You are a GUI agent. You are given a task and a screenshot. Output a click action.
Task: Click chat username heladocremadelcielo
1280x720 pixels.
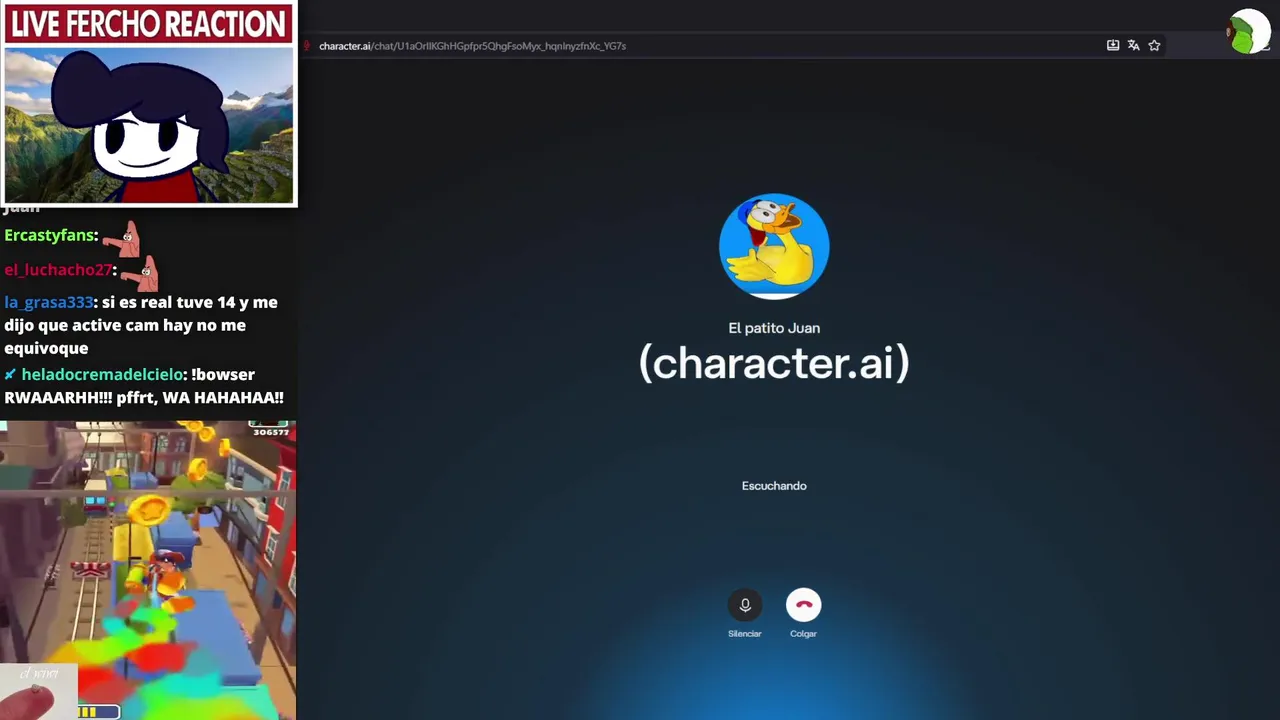coord(103,374)
